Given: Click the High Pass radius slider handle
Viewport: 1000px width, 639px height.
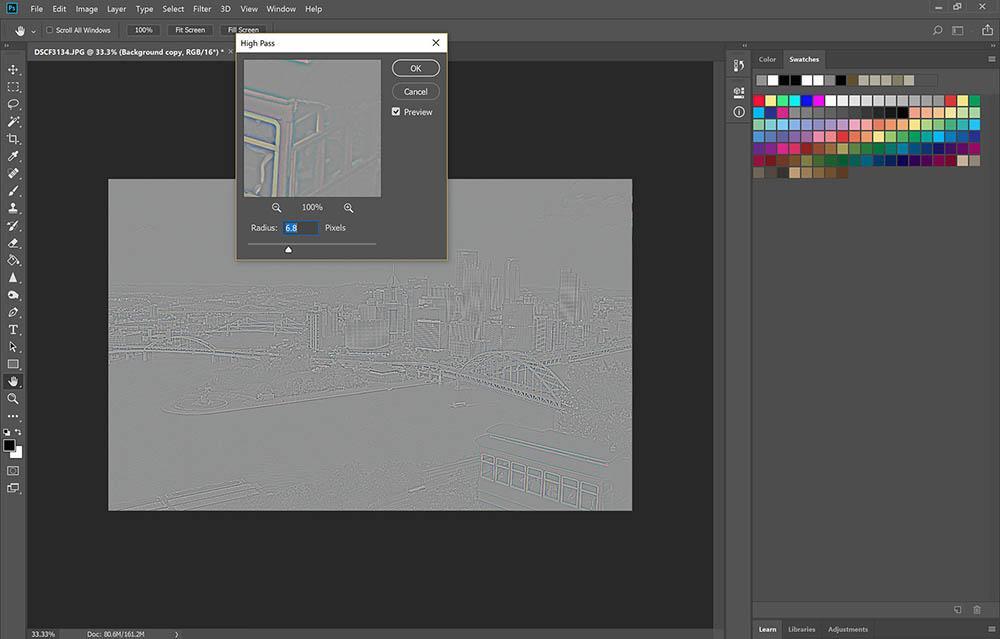Looking at the screenshot, I should [288, 249].
